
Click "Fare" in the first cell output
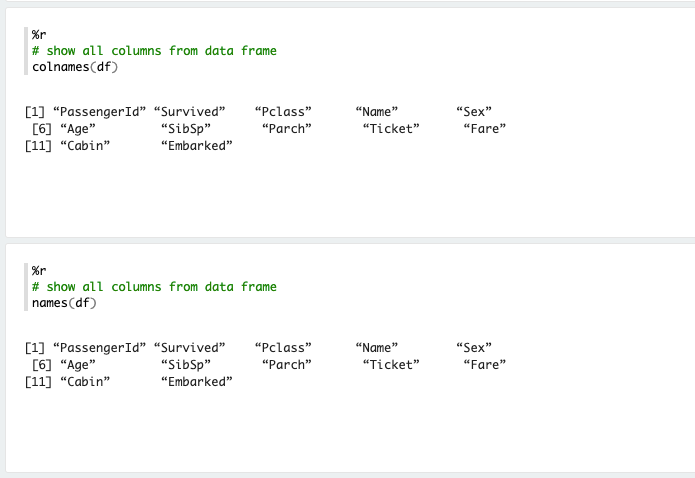point(485,128)
